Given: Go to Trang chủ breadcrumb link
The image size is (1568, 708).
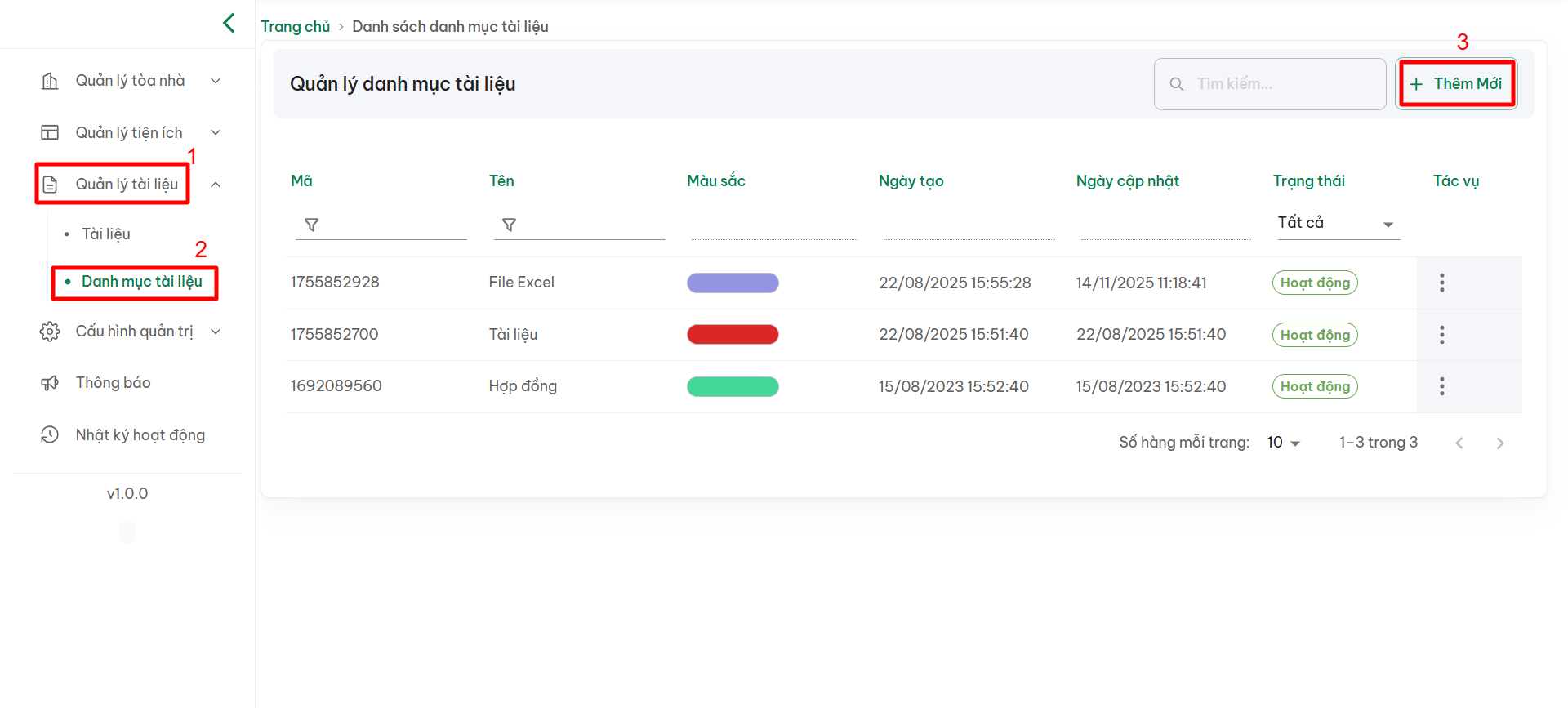Looking at the screenshot, I should pos(295,26).
